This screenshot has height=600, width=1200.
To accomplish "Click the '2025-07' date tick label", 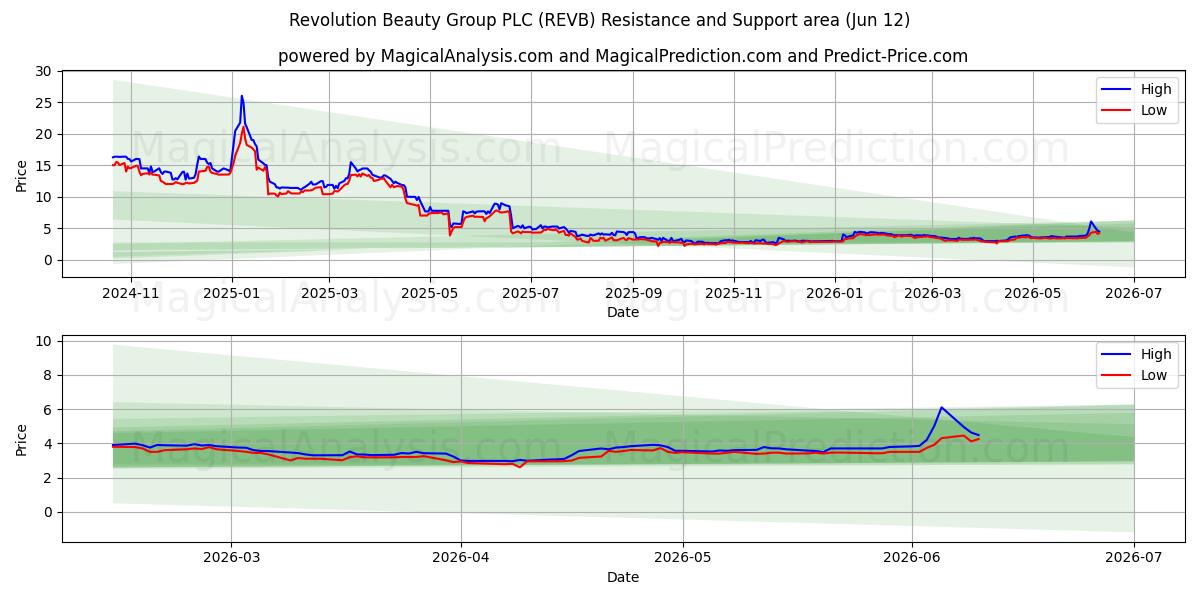I will coord(530,294).
